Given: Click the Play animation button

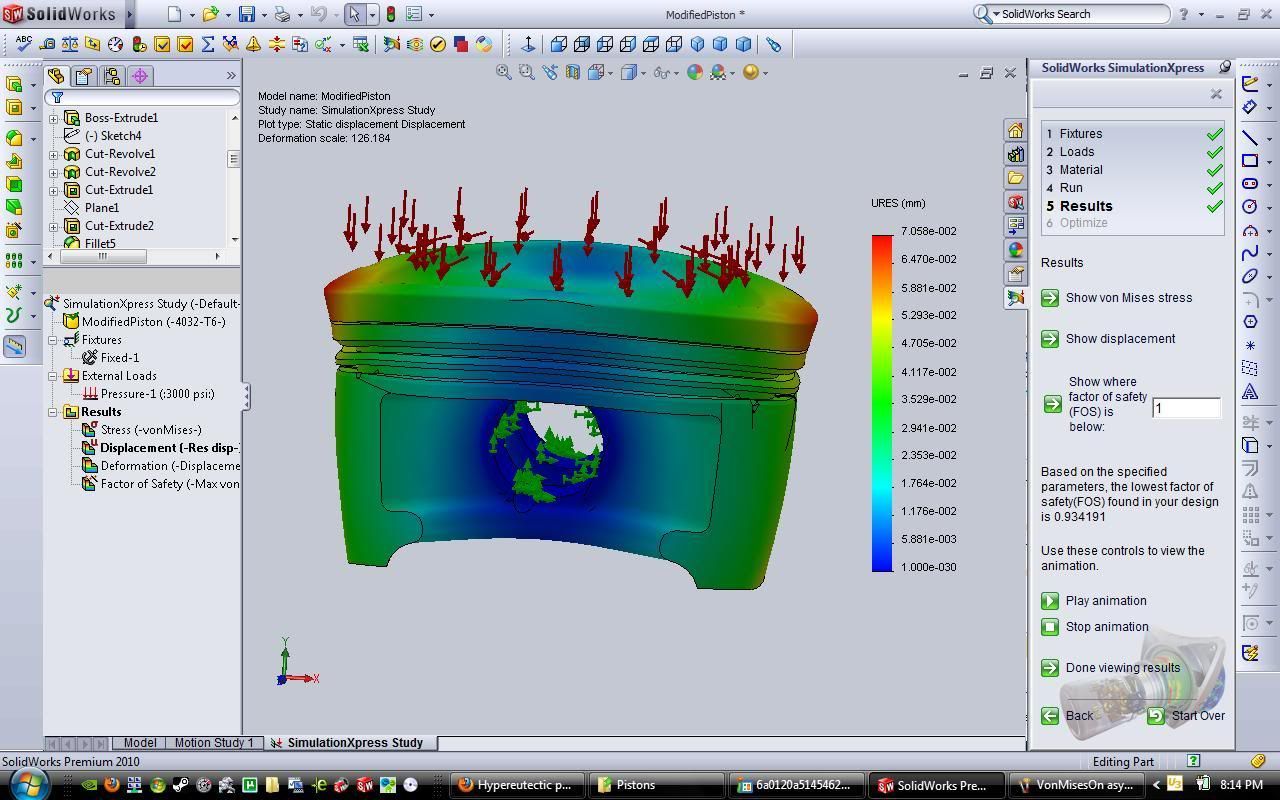Looking at the screenshot, I should tap(1050, 601).
